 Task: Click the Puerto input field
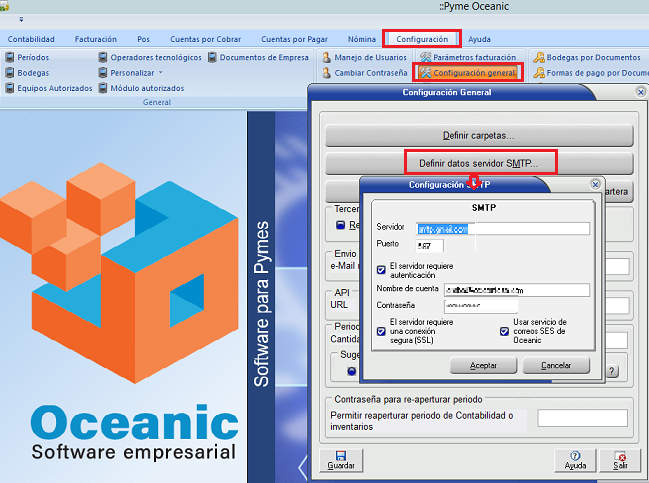(x=430, y=245)
